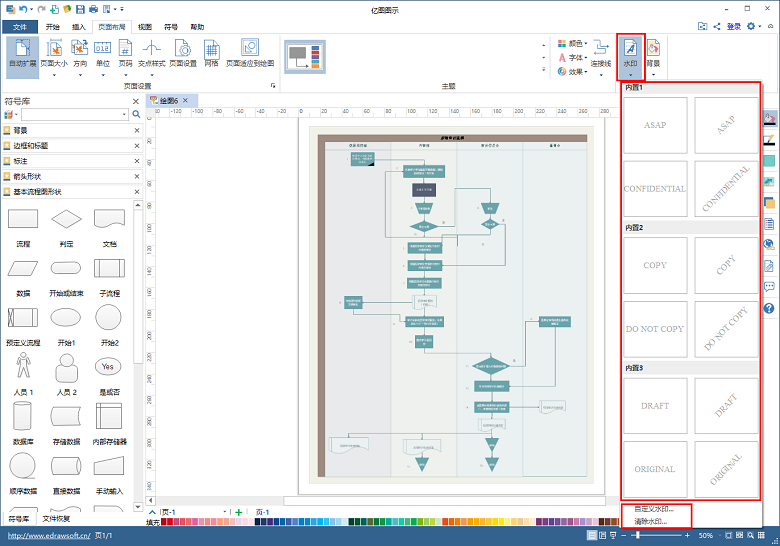Click 清除水印 to remove watermark

(651, 522)
